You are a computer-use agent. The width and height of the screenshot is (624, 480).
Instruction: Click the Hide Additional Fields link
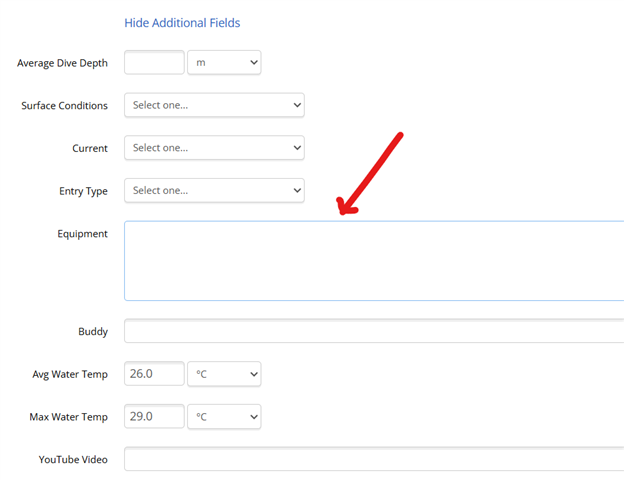(x=182, y=23)
